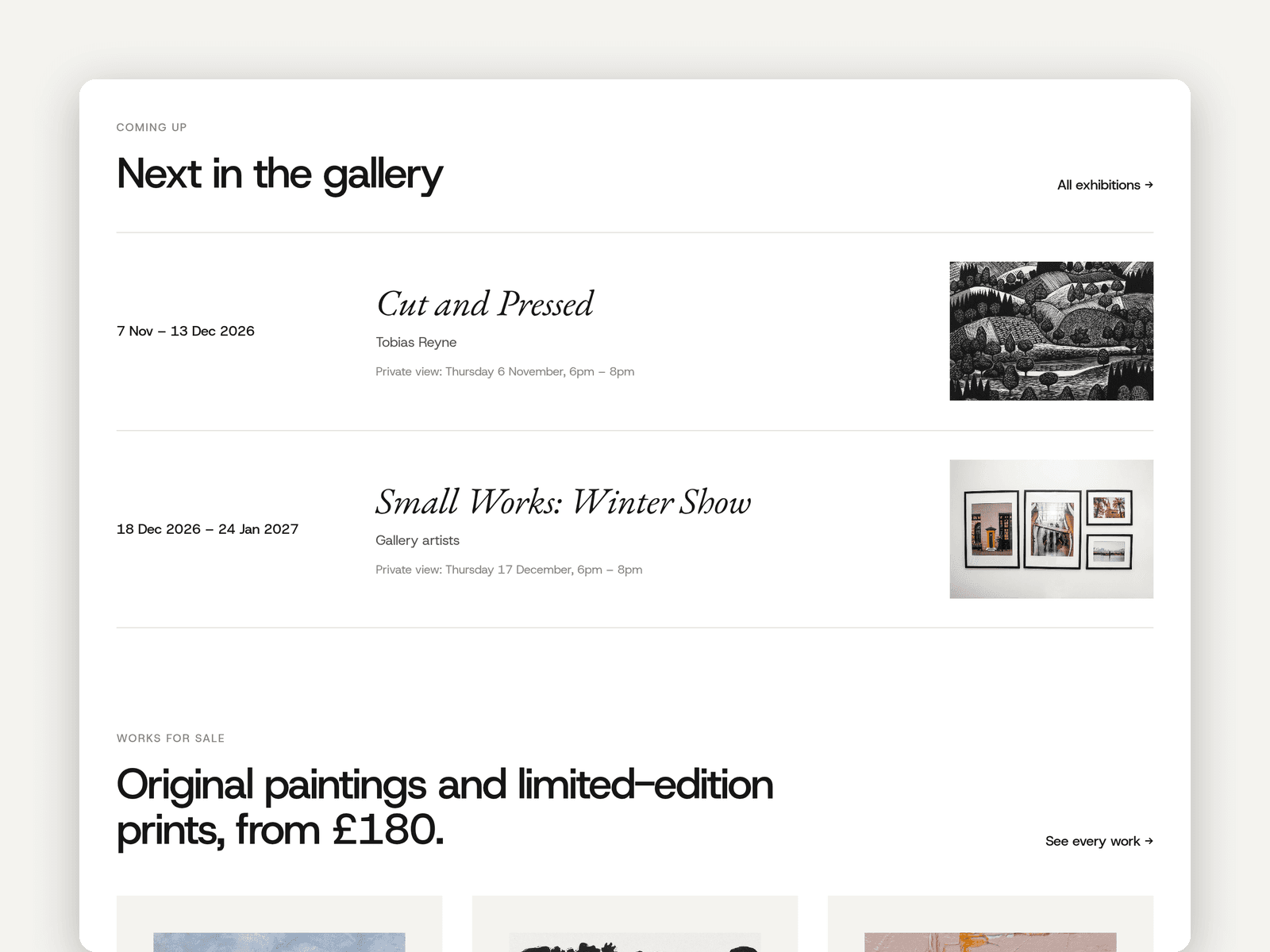Image resolution: width=1270 pixels, height=952 pixels.
Task: Open the All exhibitions link
Action: (1105, 185)
